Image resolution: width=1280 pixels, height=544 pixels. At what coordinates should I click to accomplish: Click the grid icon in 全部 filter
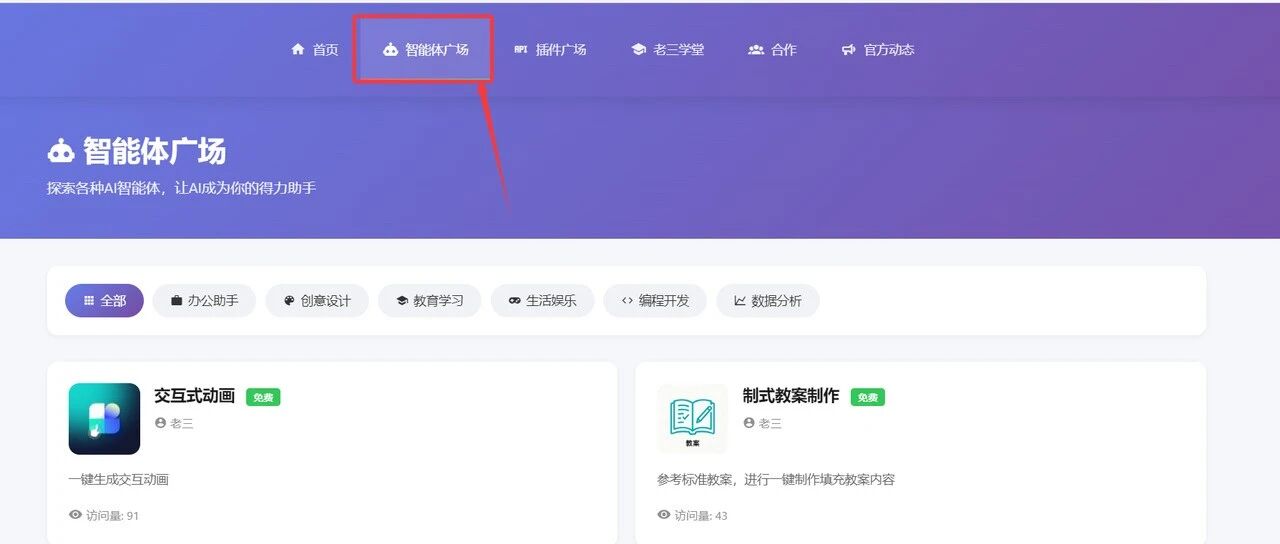(x=89, y=300)
